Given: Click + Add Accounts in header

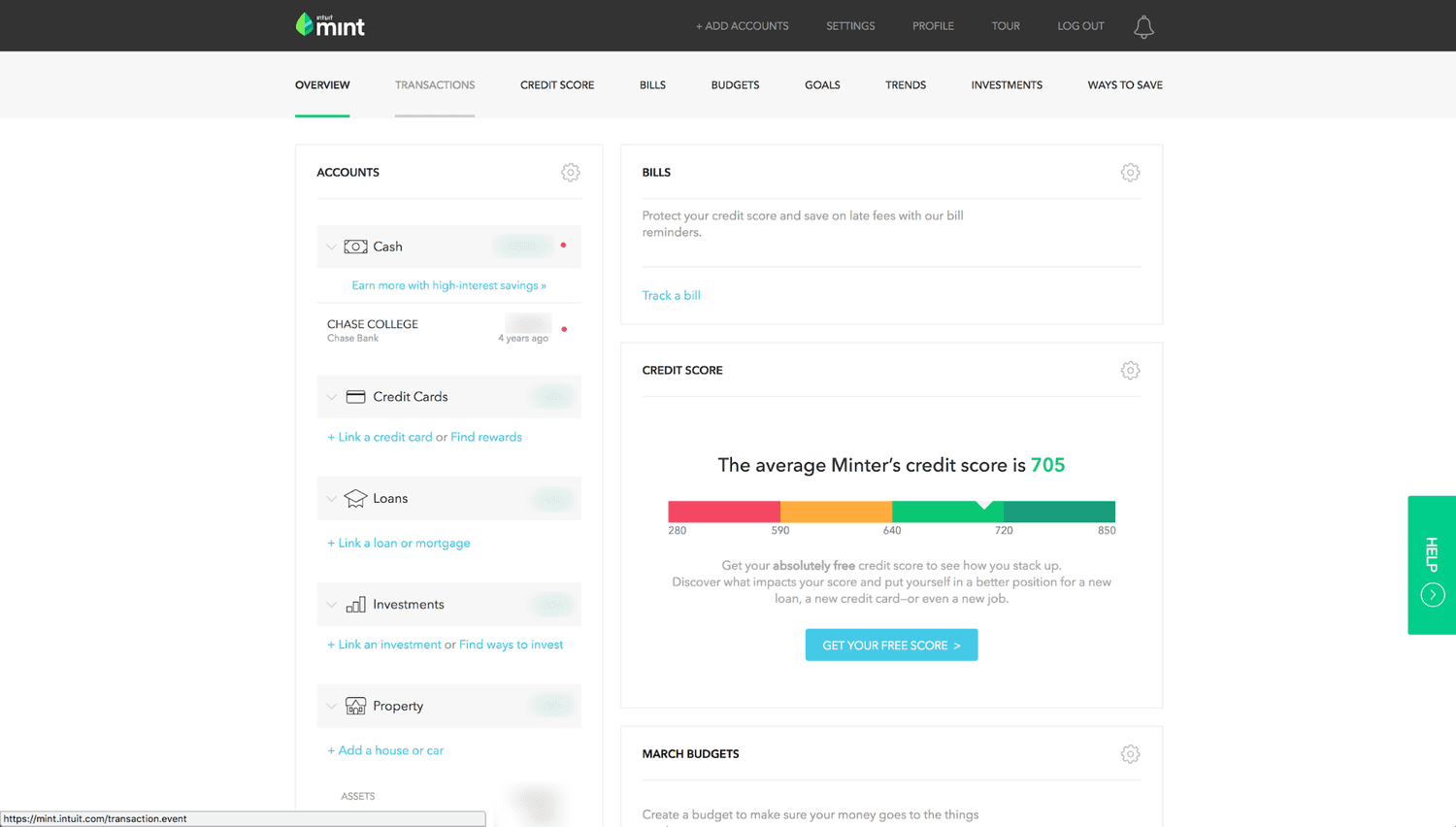Looking at the screenshot, I should tap(742, 26).
